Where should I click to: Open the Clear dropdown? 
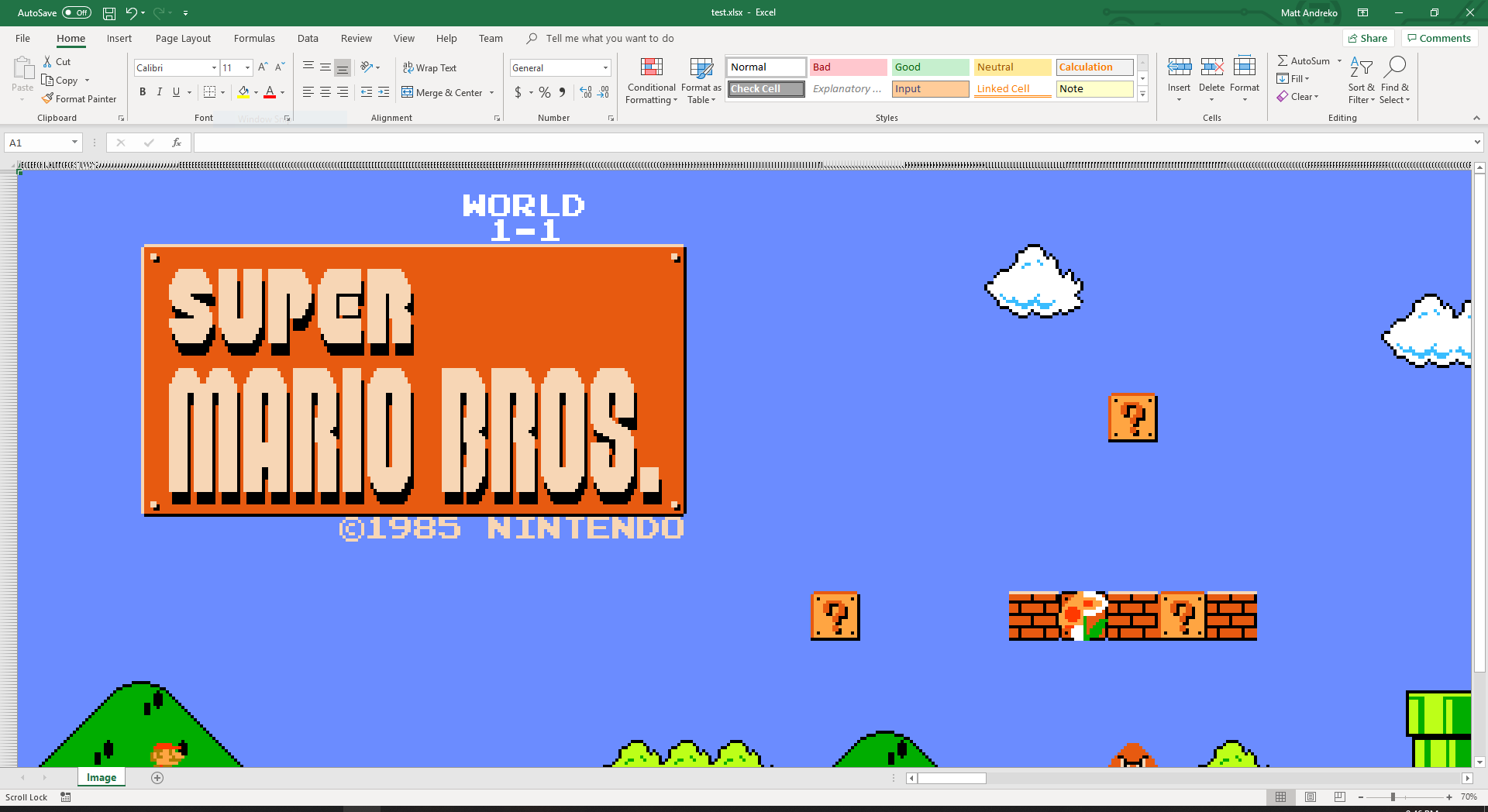[1298, 97]
